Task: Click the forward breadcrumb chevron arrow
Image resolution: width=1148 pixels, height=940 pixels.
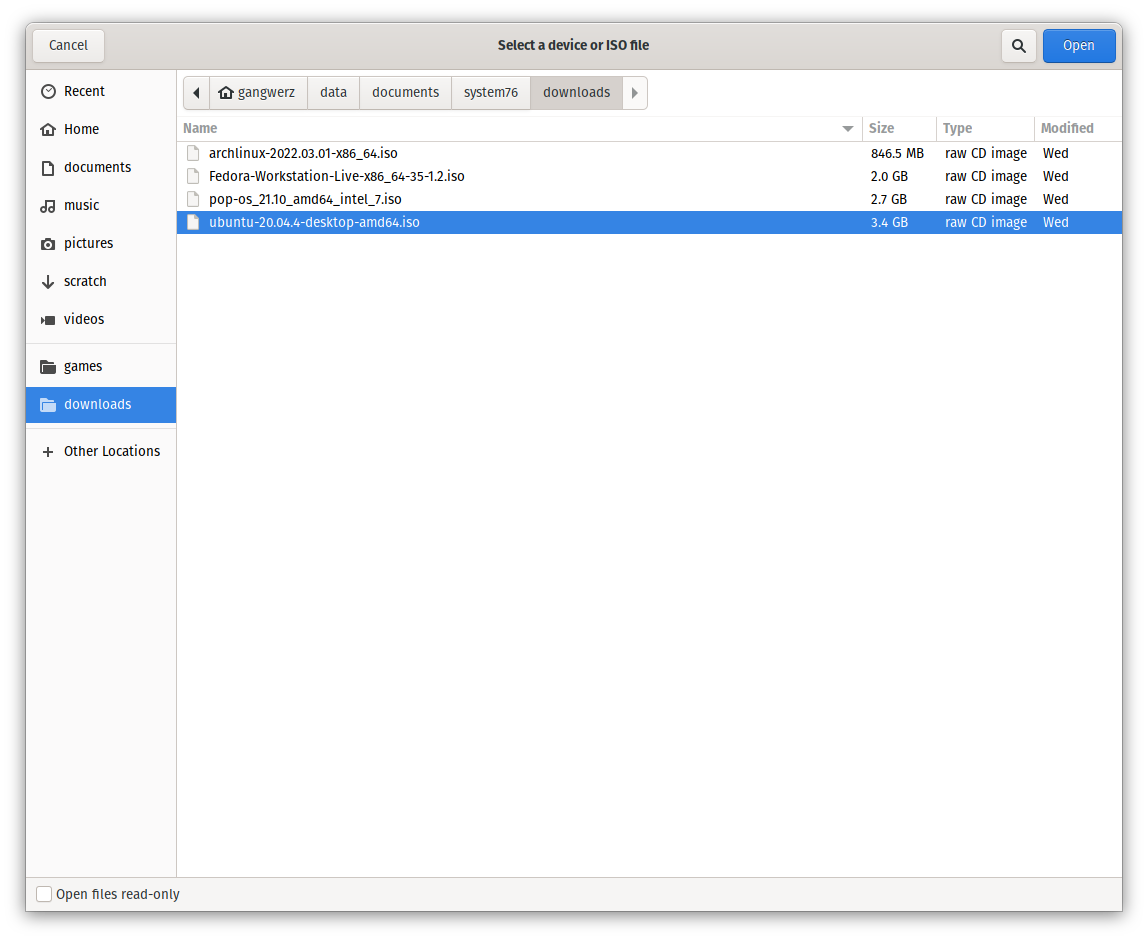Action: pos(634,92)
